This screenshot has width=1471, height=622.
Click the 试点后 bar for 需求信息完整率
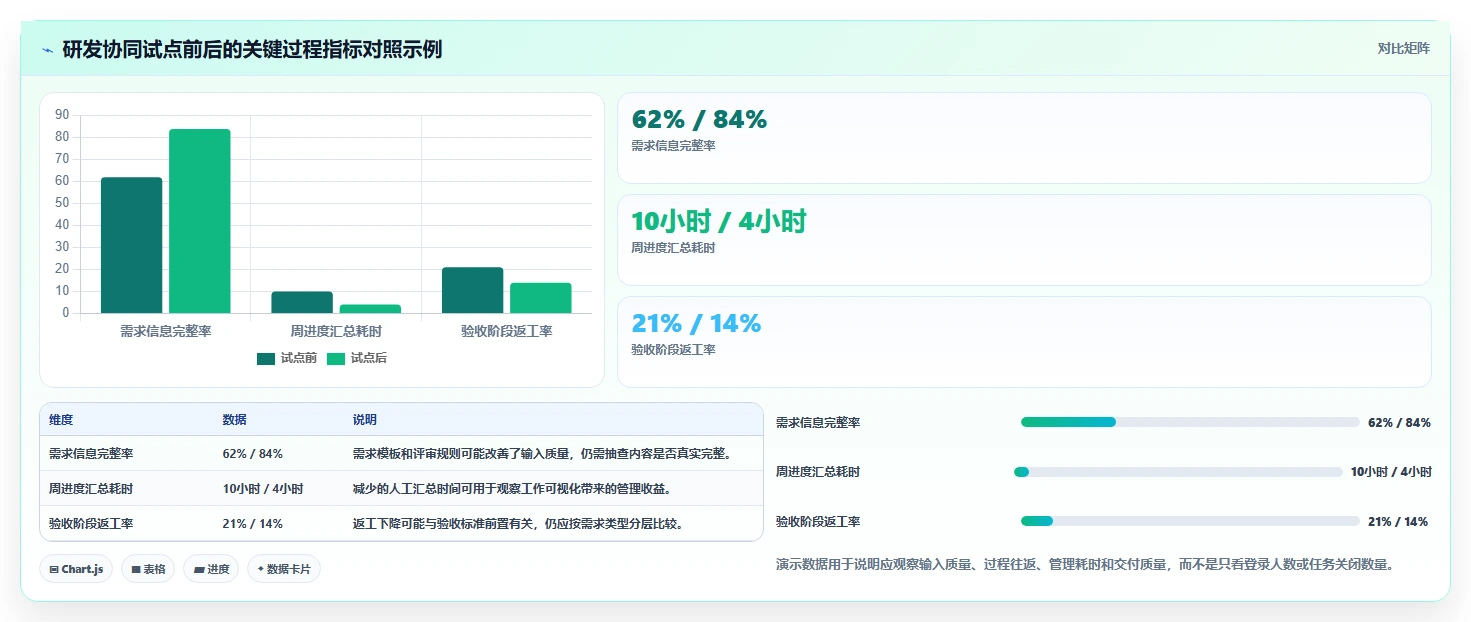click(200, 221)
